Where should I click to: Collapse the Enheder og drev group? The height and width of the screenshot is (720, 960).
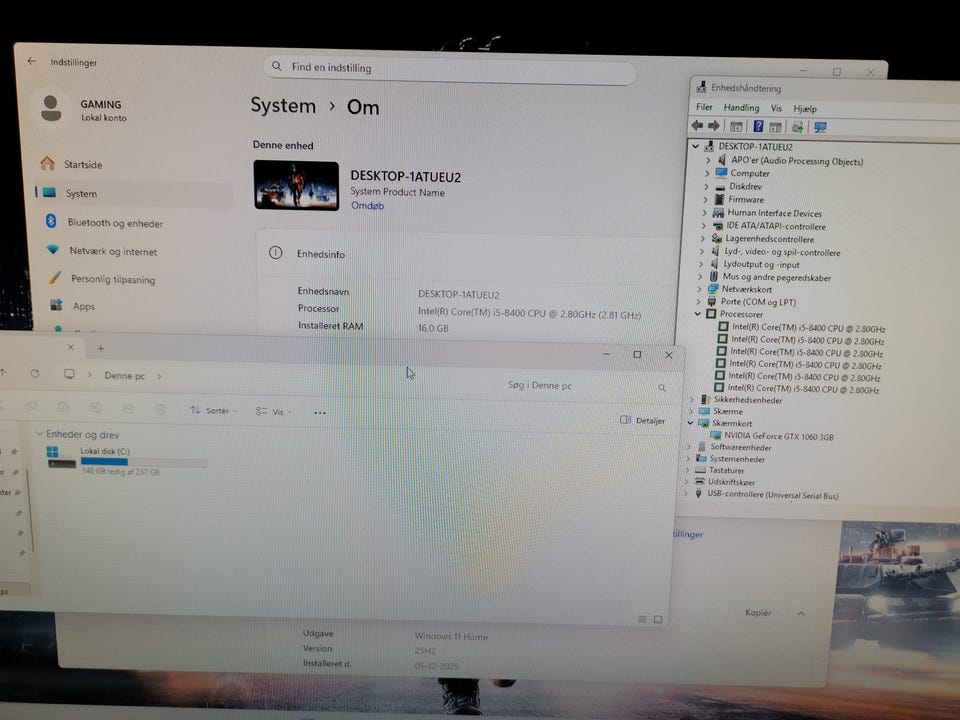[x=40, y=433]
